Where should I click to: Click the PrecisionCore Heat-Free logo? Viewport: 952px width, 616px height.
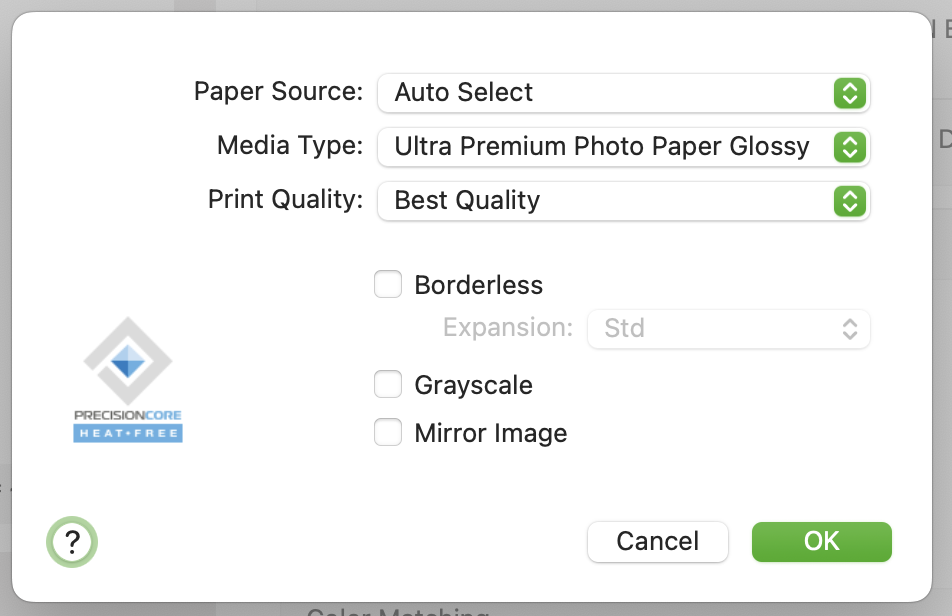128,379
